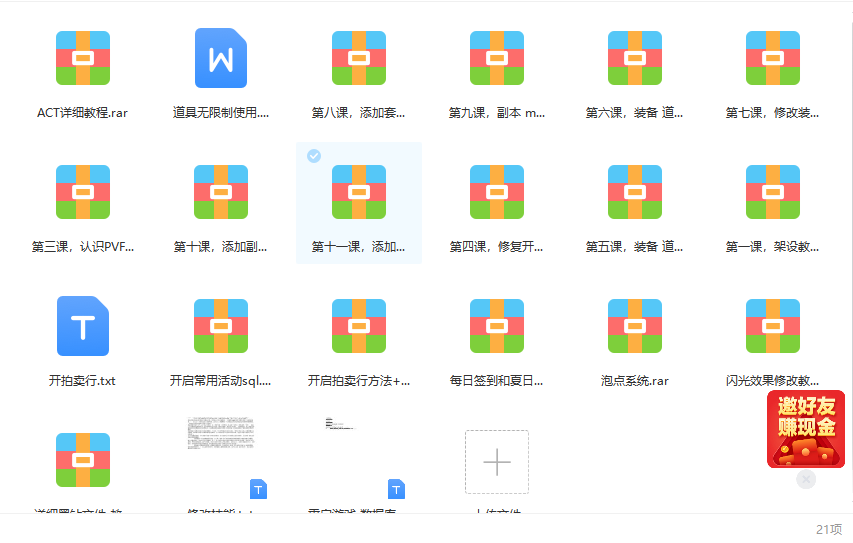
Task: Open the 邀好友赚现金 promotion banner
Action: 806,429
